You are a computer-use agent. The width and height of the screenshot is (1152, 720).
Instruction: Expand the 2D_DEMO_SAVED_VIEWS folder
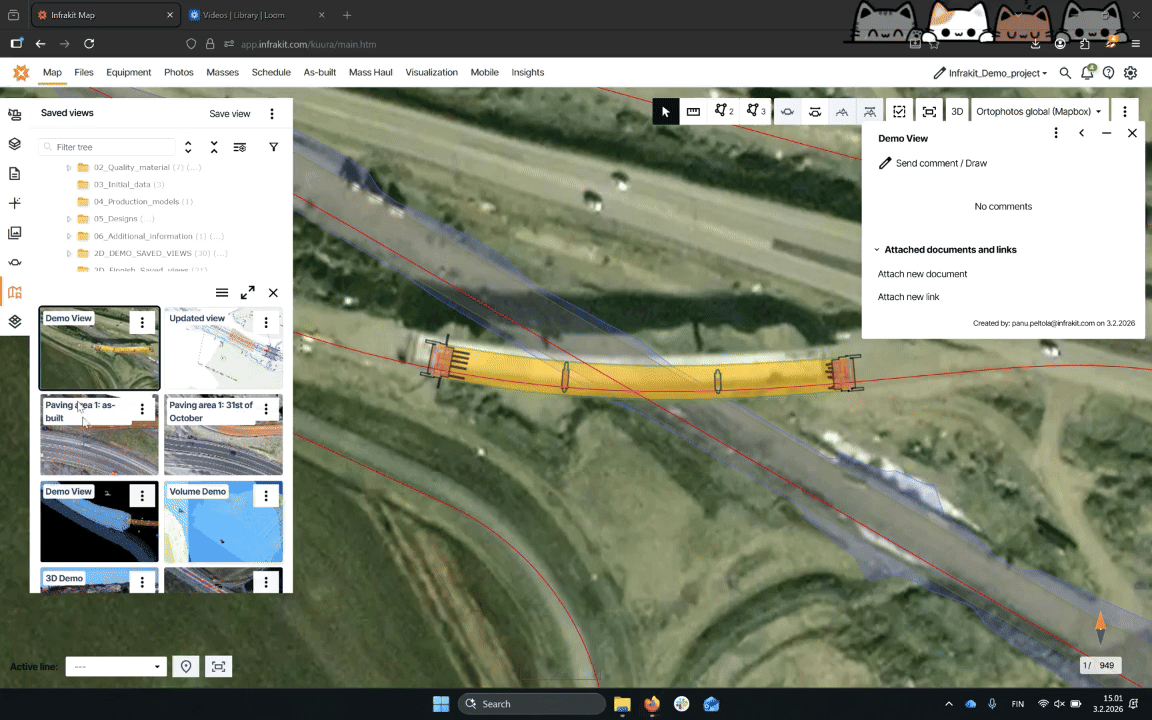click(x=69, y=253)
